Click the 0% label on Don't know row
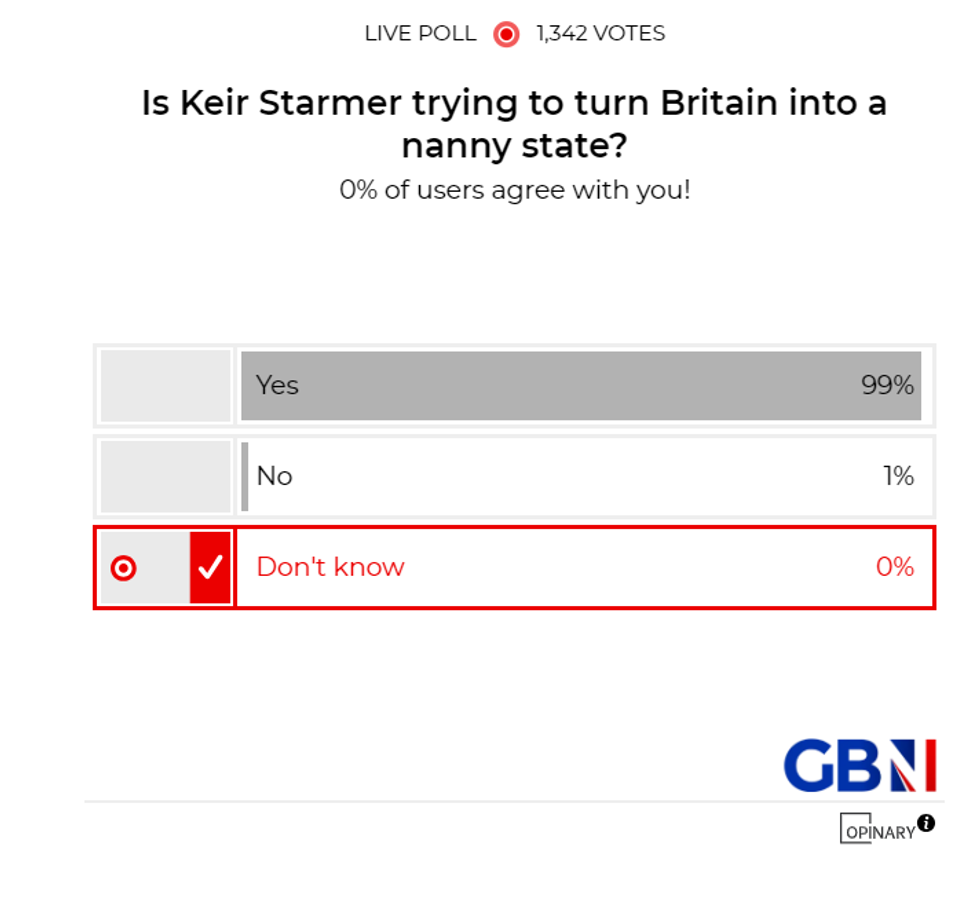 (895, 567)
